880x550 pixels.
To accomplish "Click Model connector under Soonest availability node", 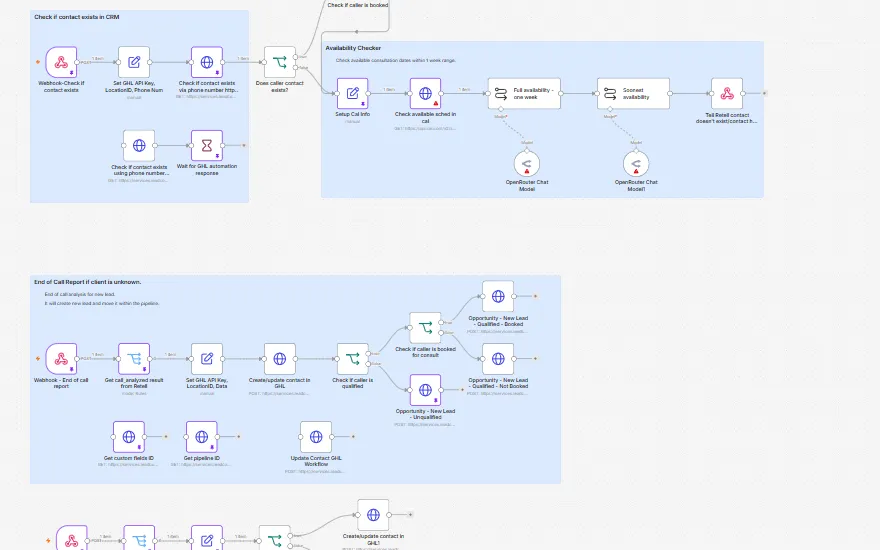I will coord(610,110).
